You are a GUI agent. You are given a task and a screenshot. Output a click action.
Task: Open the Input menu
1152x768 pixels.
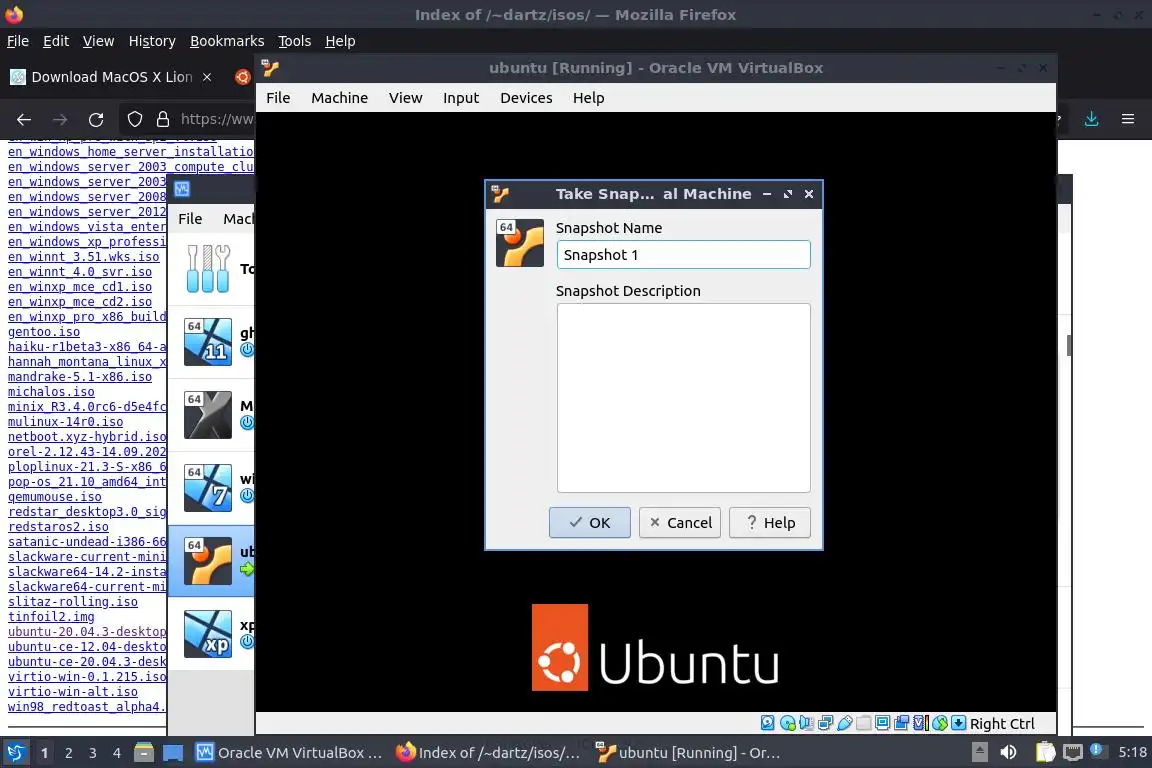point(461,98)
